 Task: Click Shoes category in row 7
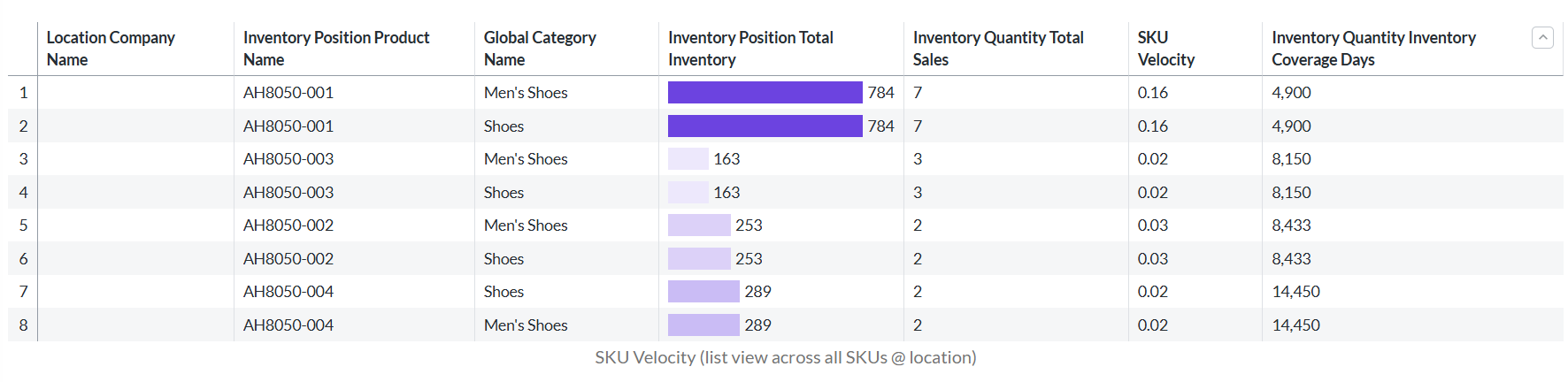[x=503, y=292]
